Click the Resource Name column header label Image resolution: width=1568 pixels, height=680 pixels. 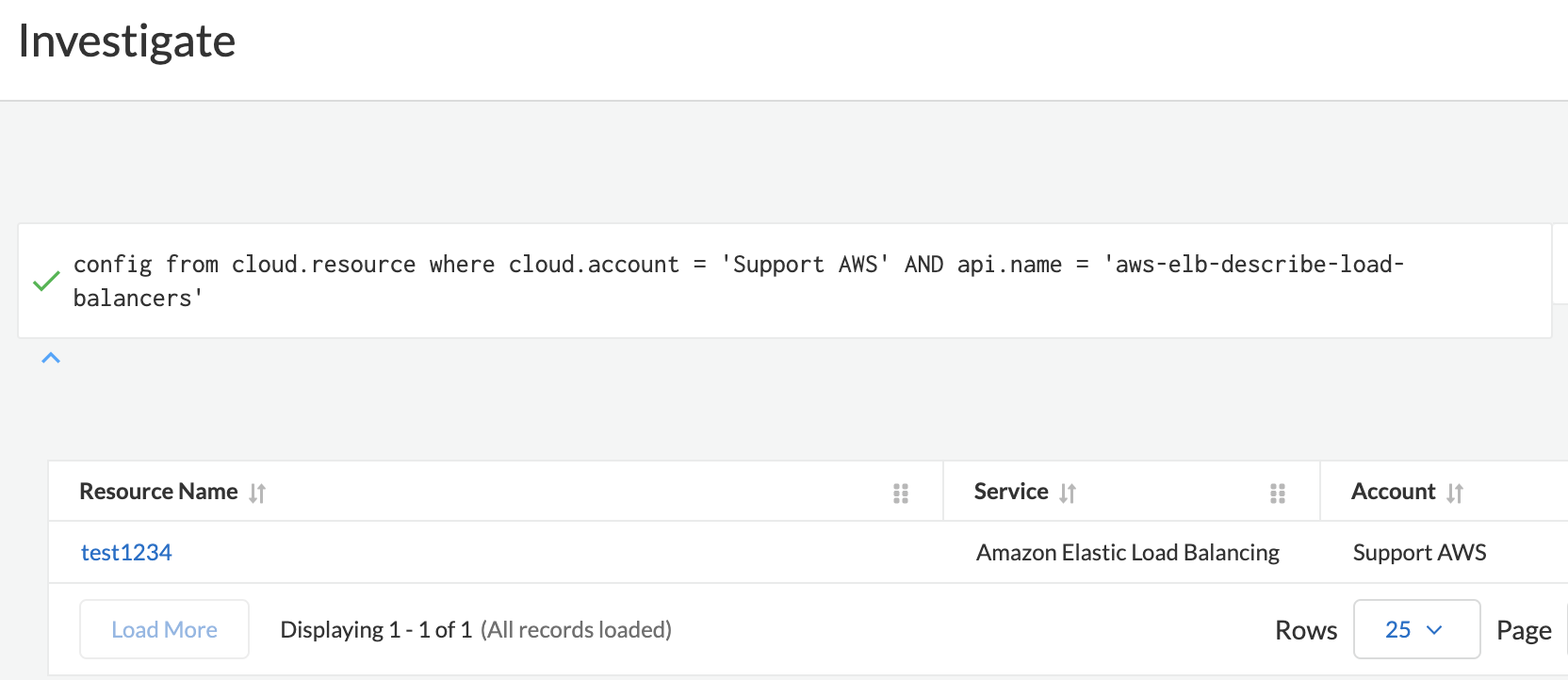coord(158,492)
